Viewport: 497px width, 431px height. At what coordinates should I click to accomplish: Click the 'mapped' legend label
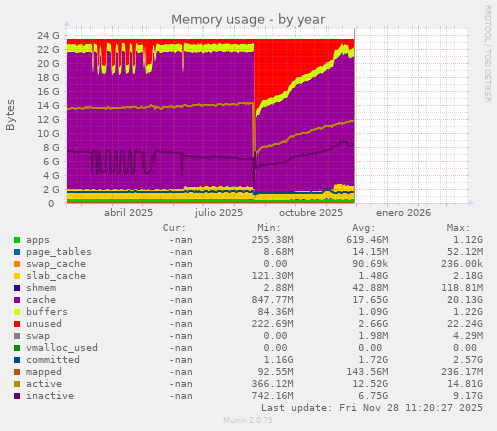(x=44, y=372)
